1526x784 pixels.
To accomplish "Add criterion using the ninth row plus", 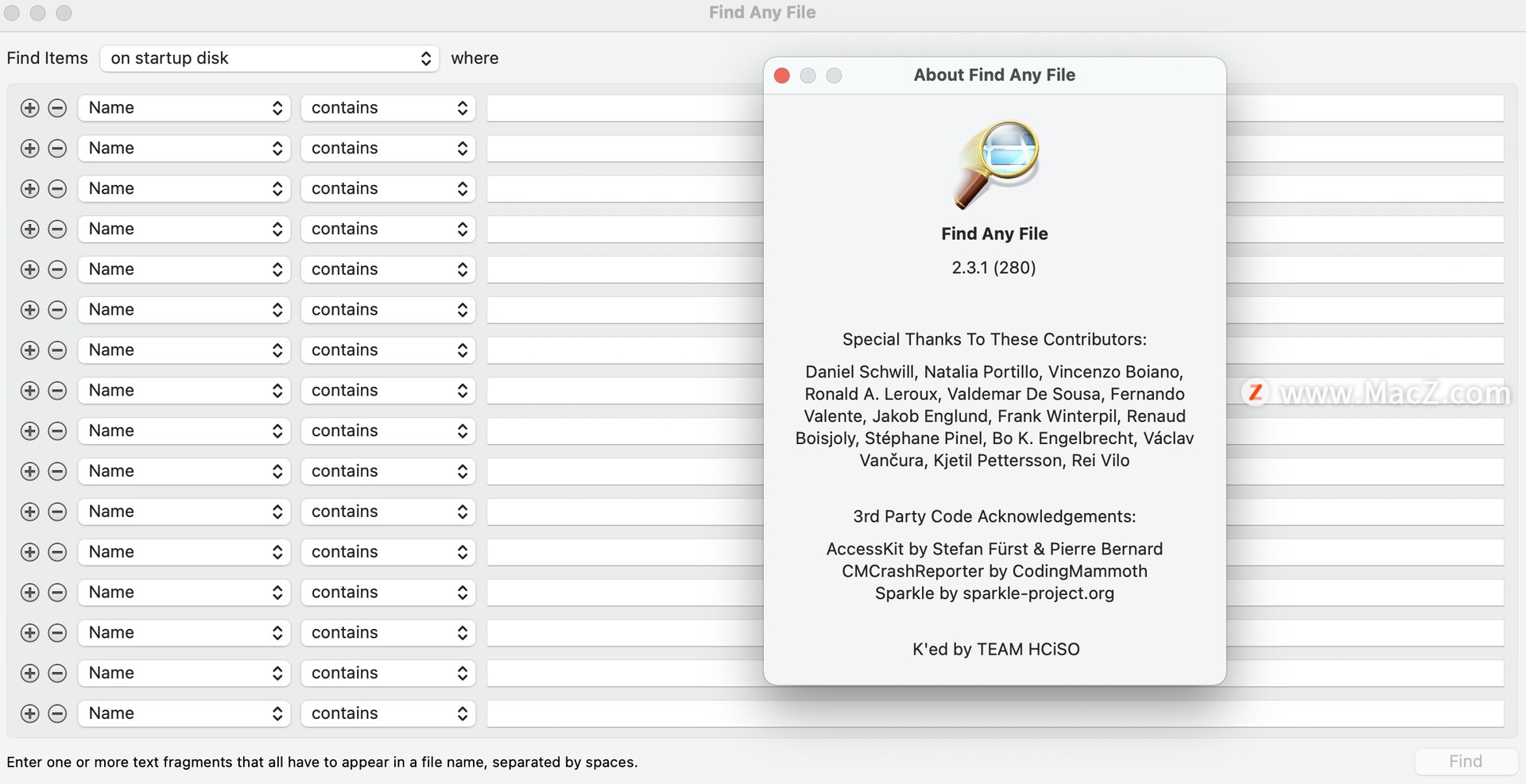I will 29,431.
